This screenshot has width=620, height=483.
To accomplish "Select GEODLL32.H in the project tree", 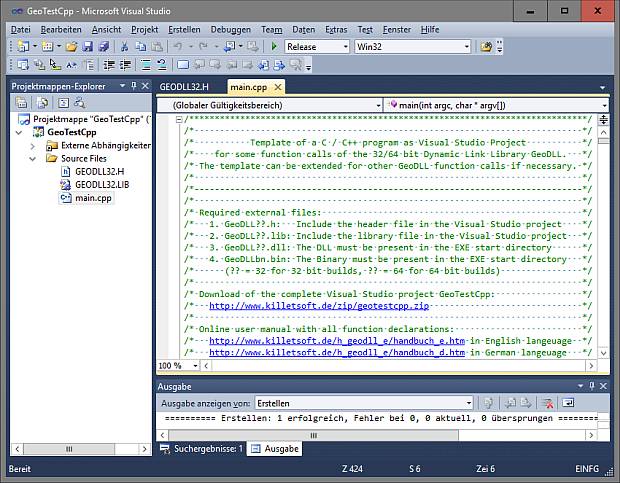I will click(x=100, y=172).
